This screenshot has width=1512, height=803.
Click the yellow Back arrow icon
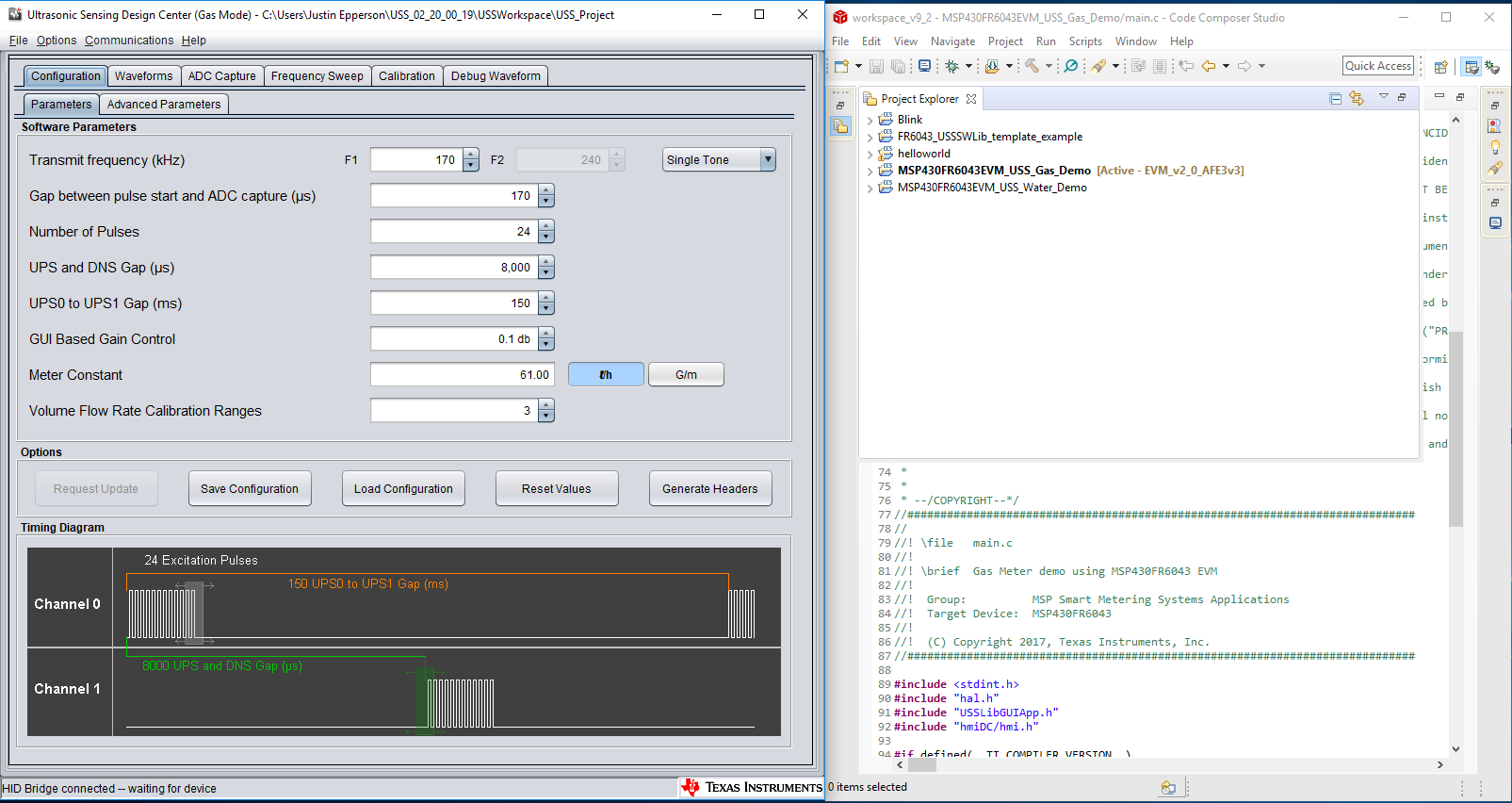[x=1208, y=66]
